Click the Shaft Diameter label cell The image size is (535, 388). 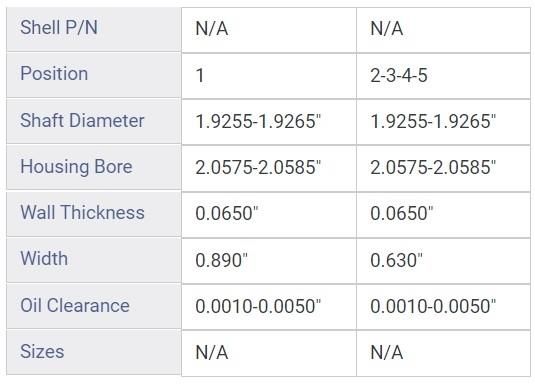[93, 121]
